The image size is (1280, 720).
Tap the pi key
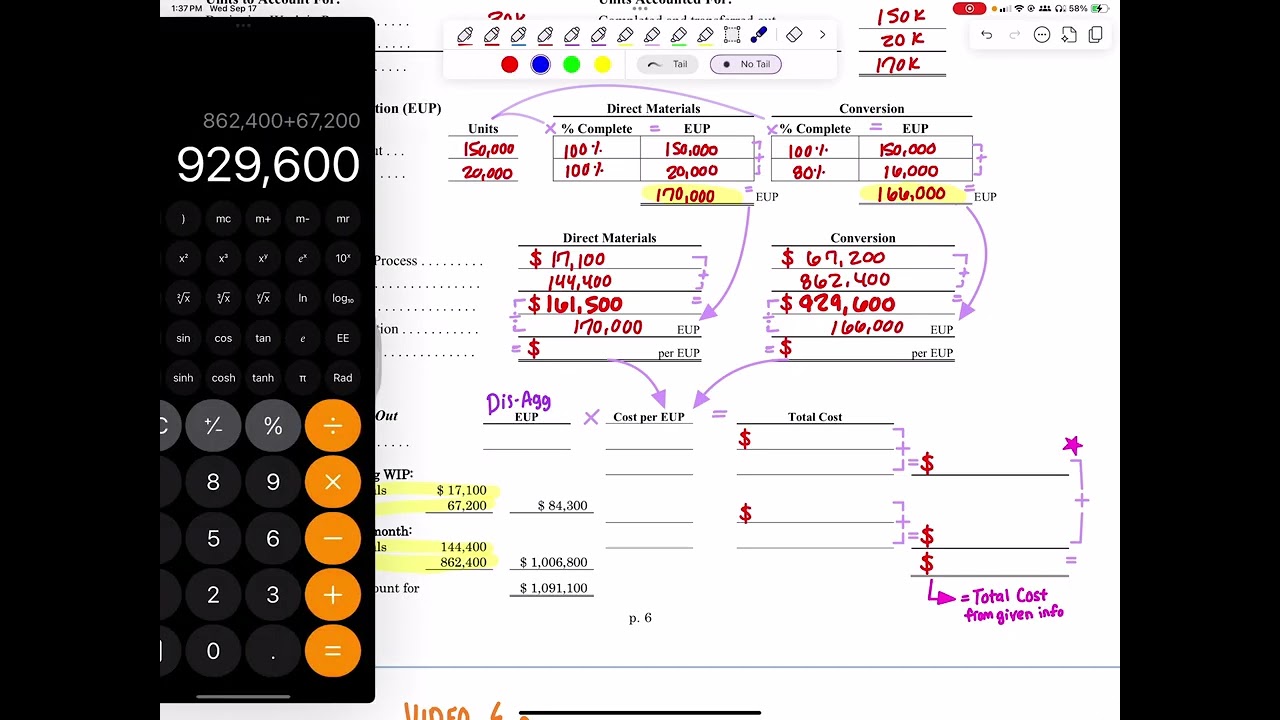[303, 378]
